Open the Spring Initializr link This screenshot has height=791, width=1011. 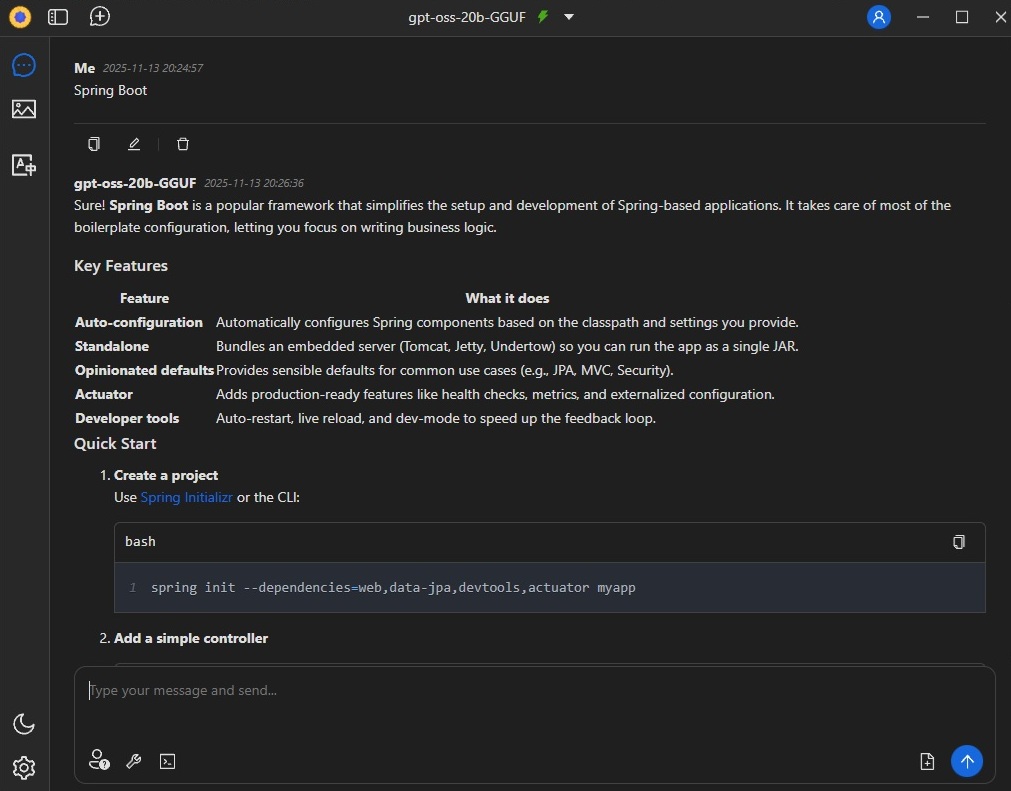click(x=186, y=497)
